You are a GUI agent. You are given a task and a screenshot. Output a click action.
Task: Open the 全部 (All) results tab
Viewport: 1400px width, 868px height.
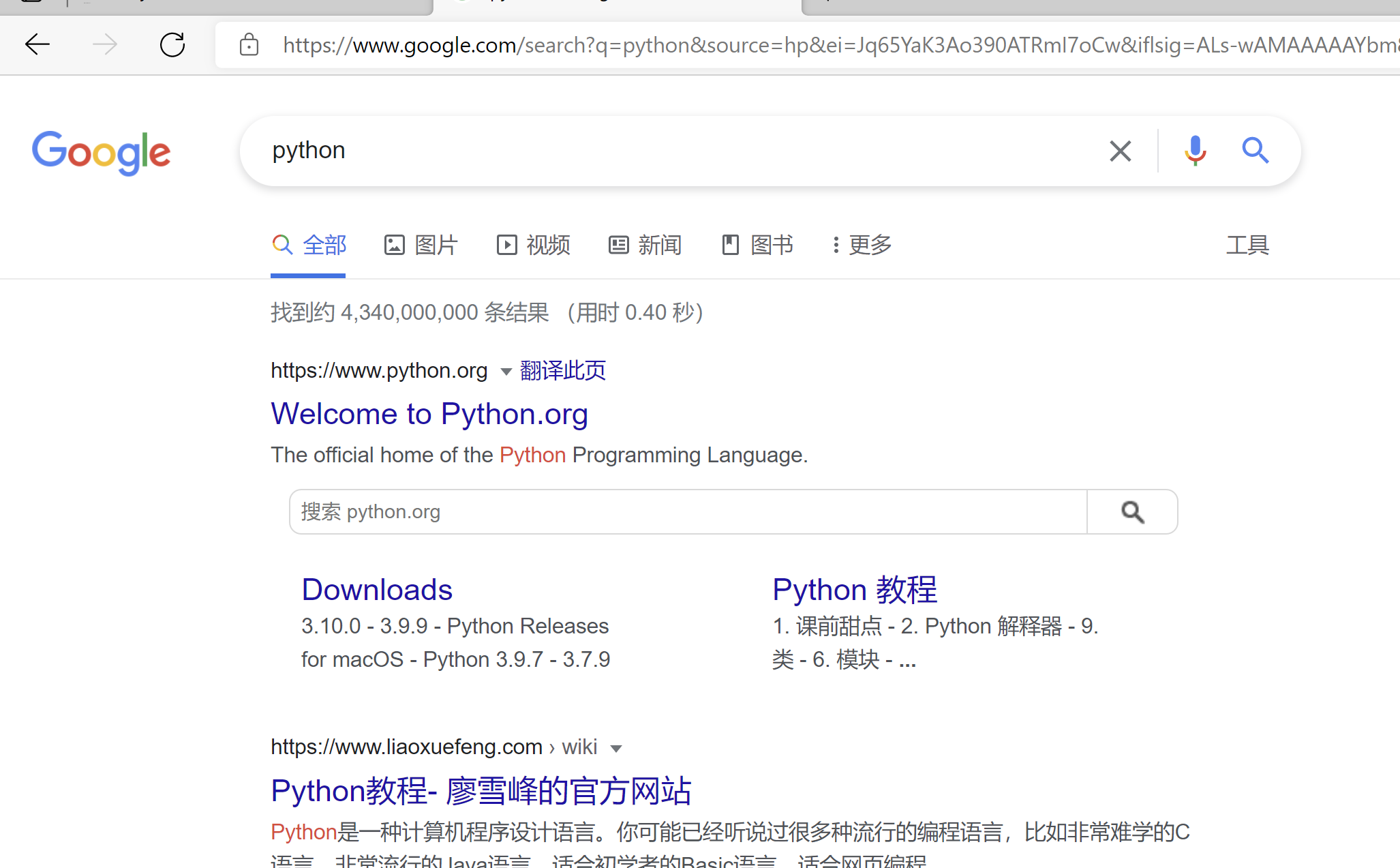point(309,245)
